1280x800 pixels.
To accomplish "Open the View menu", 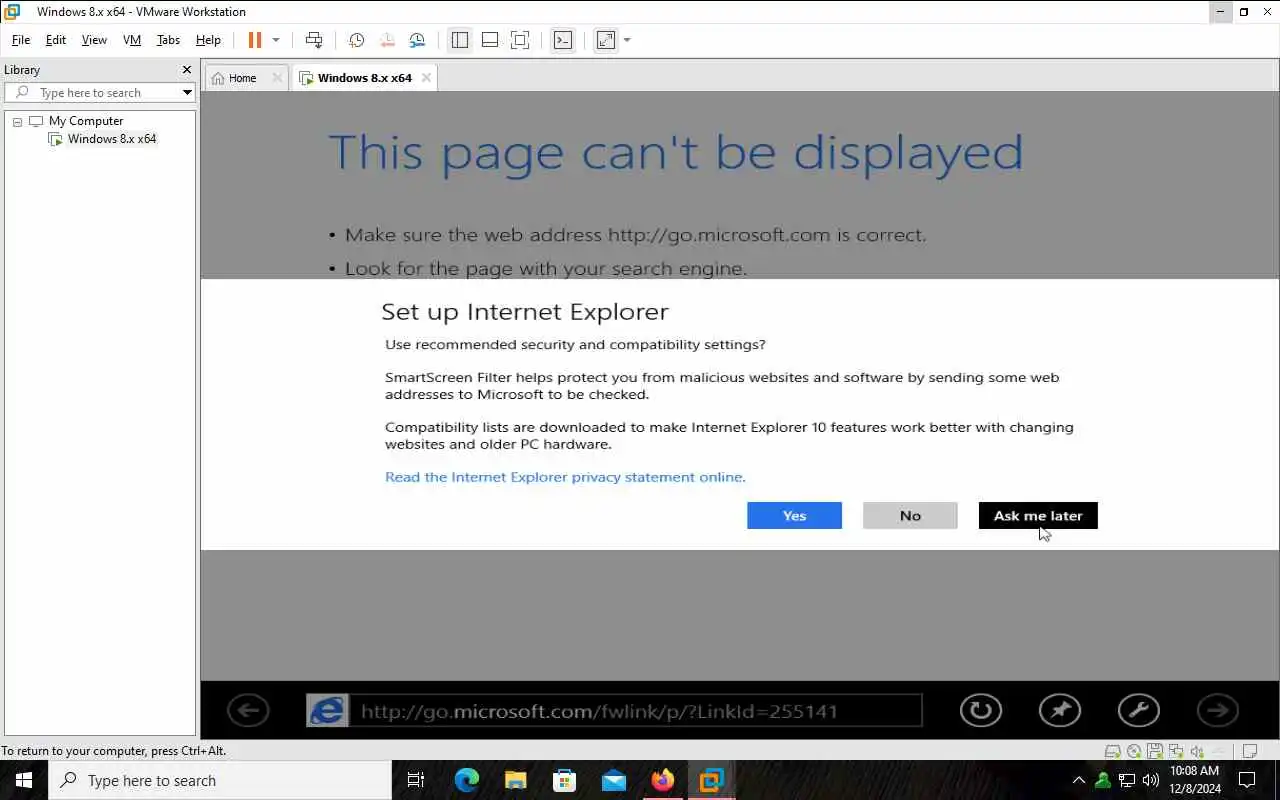I will point(94,40).
